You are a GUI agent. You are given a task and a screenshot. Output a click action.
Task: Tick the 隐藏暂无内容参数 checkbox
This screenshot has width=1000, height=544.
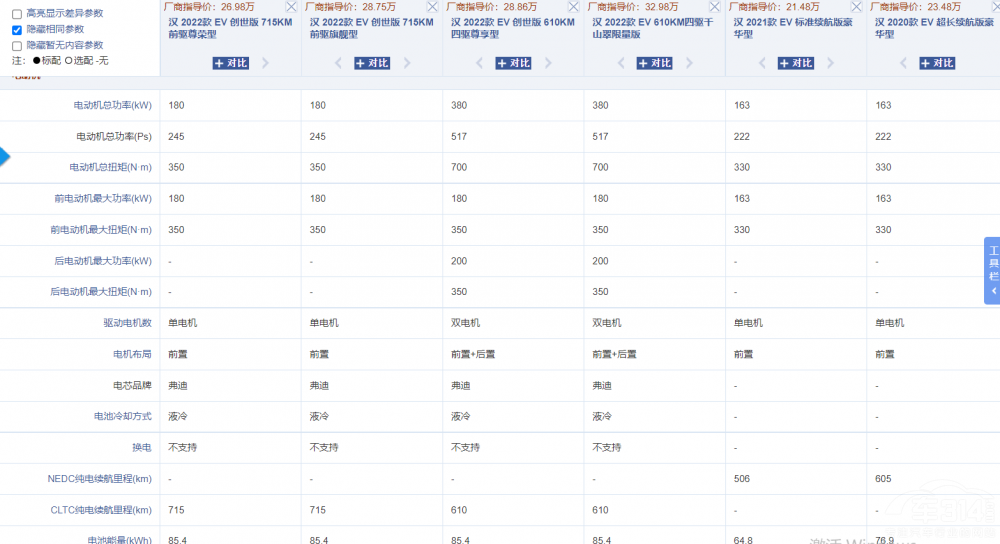click(x=17, y=46)
